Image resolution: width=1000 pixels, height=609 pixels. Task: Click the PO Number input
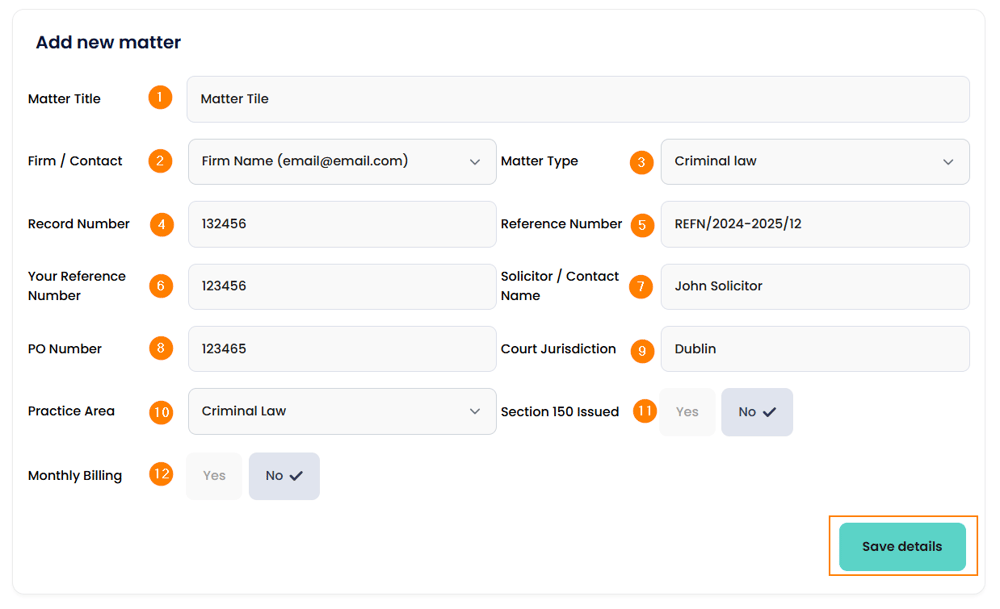[342, 349]
